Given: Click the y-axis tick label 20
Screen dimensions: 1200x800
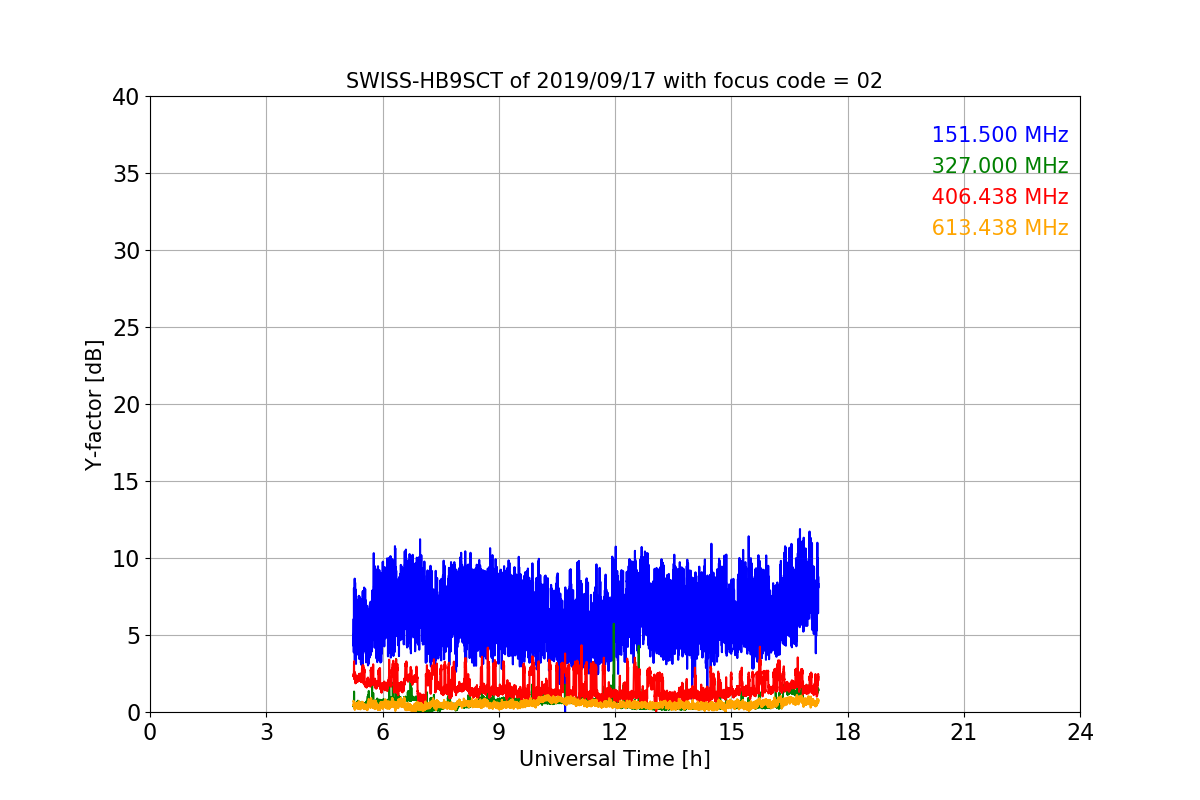Looking at the screenshot, I should tap(125, 405).
